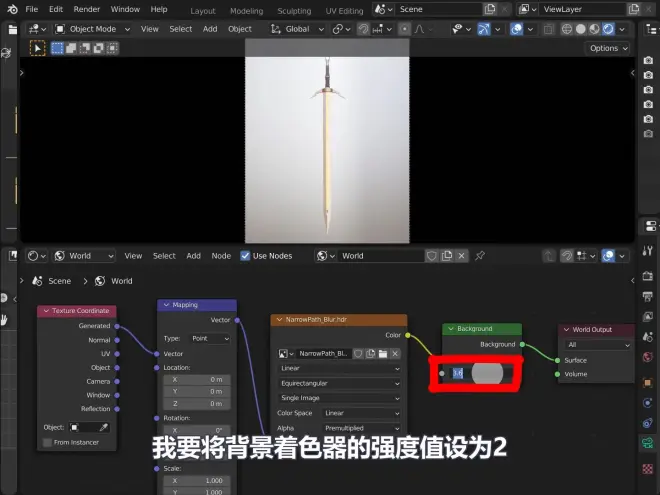660x495 pixels.
Task: Click the proportional editing falloff curve icon
Action: click(419, 29)
